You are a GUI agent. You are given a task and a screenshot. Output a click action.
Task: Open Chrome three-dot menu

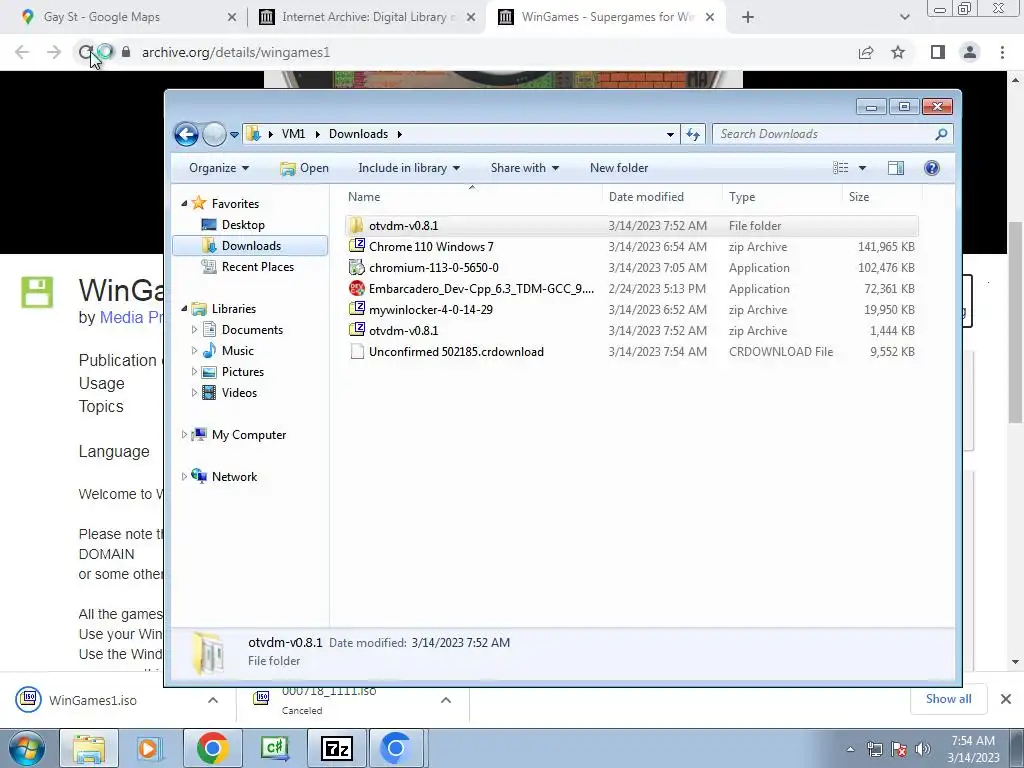pos(1002,52)
